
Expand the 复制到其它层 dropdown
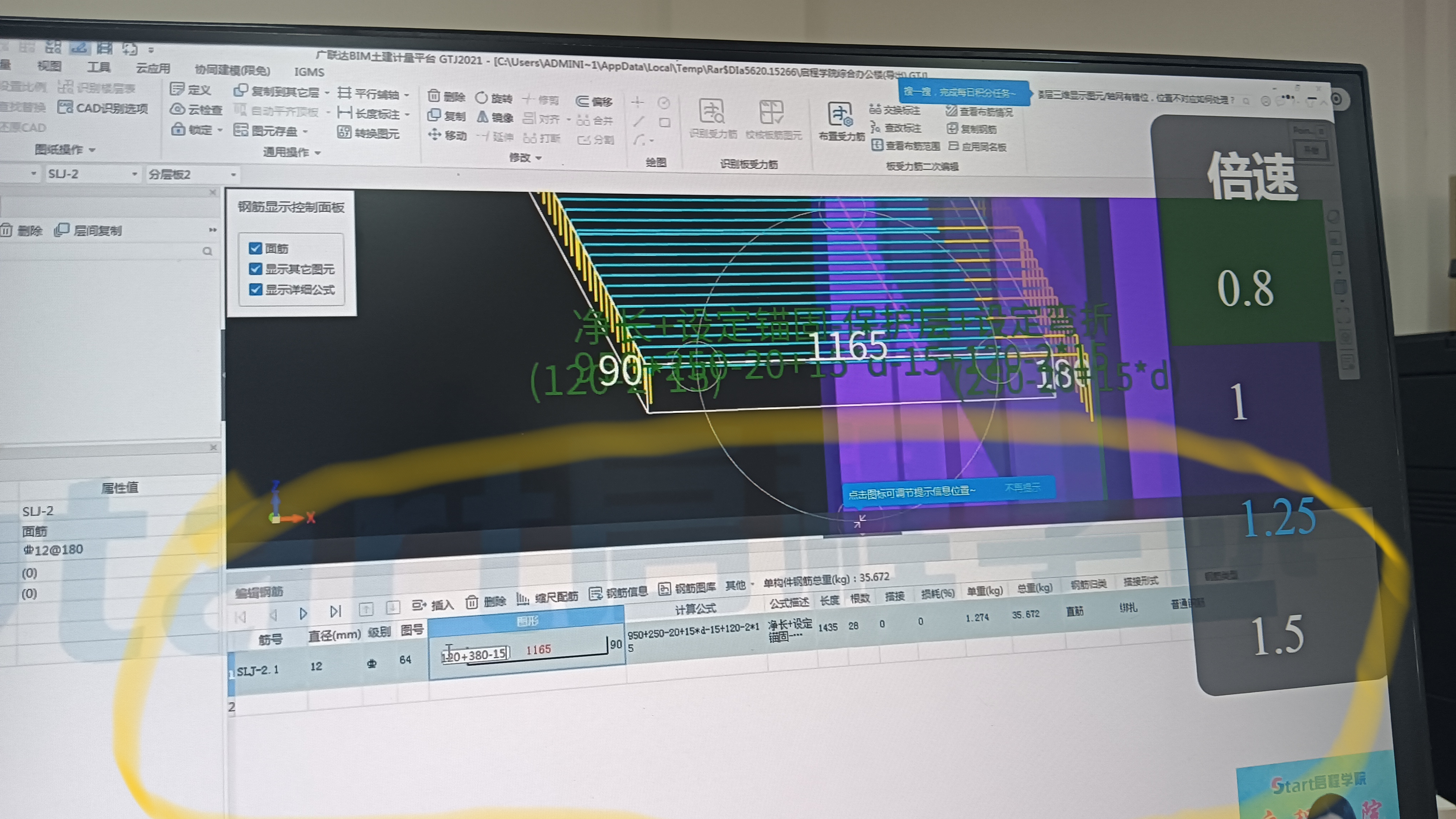pyautogui.click(x=327, y=93)
